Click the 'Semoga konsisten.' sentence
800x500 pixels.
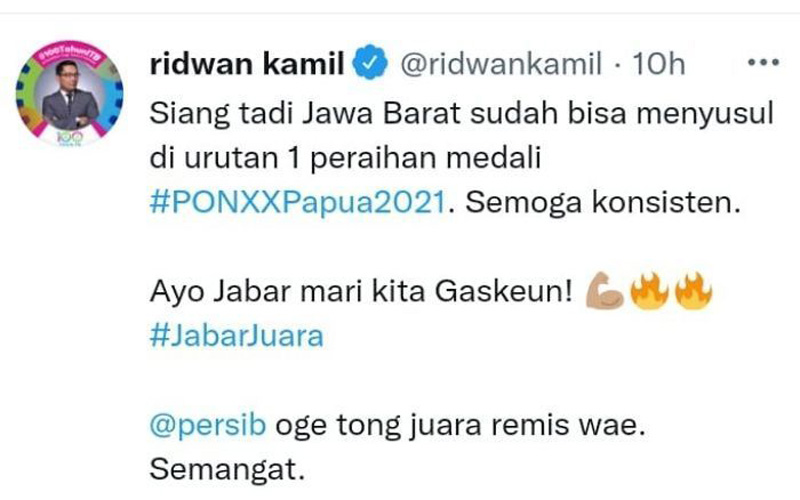(603, 203)
